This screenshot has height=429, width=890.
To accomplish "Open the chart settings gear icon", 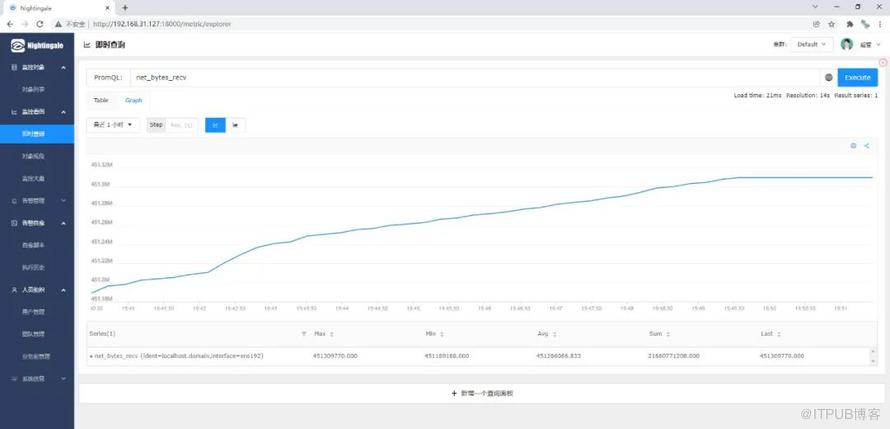I will click(853, 146).
